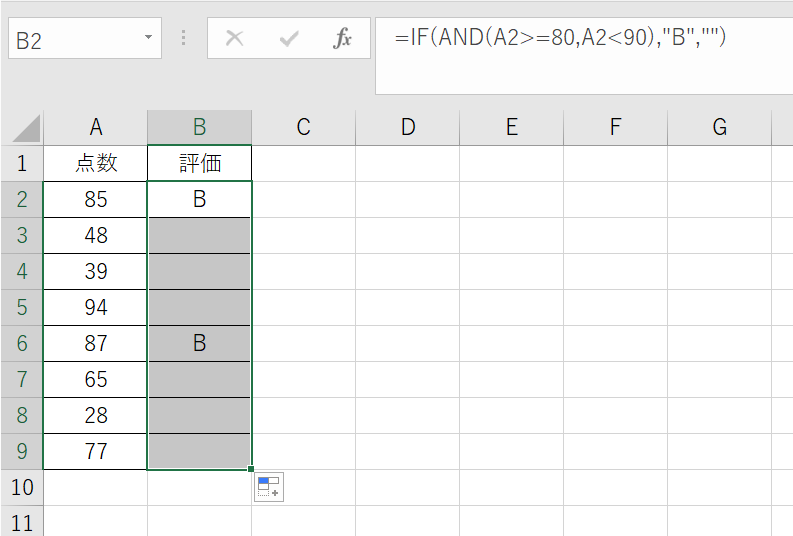
Task: Select column G header
Action: point(719,127)
